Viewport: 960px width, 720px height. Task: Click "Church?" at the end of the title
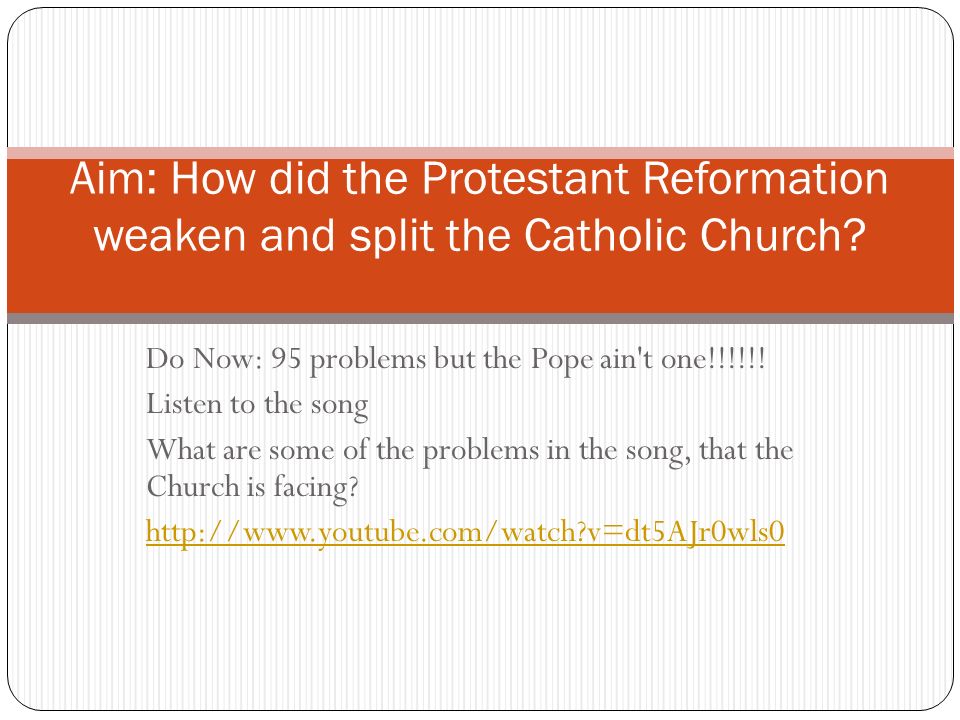pyautogui.click(x=782, y=235)
